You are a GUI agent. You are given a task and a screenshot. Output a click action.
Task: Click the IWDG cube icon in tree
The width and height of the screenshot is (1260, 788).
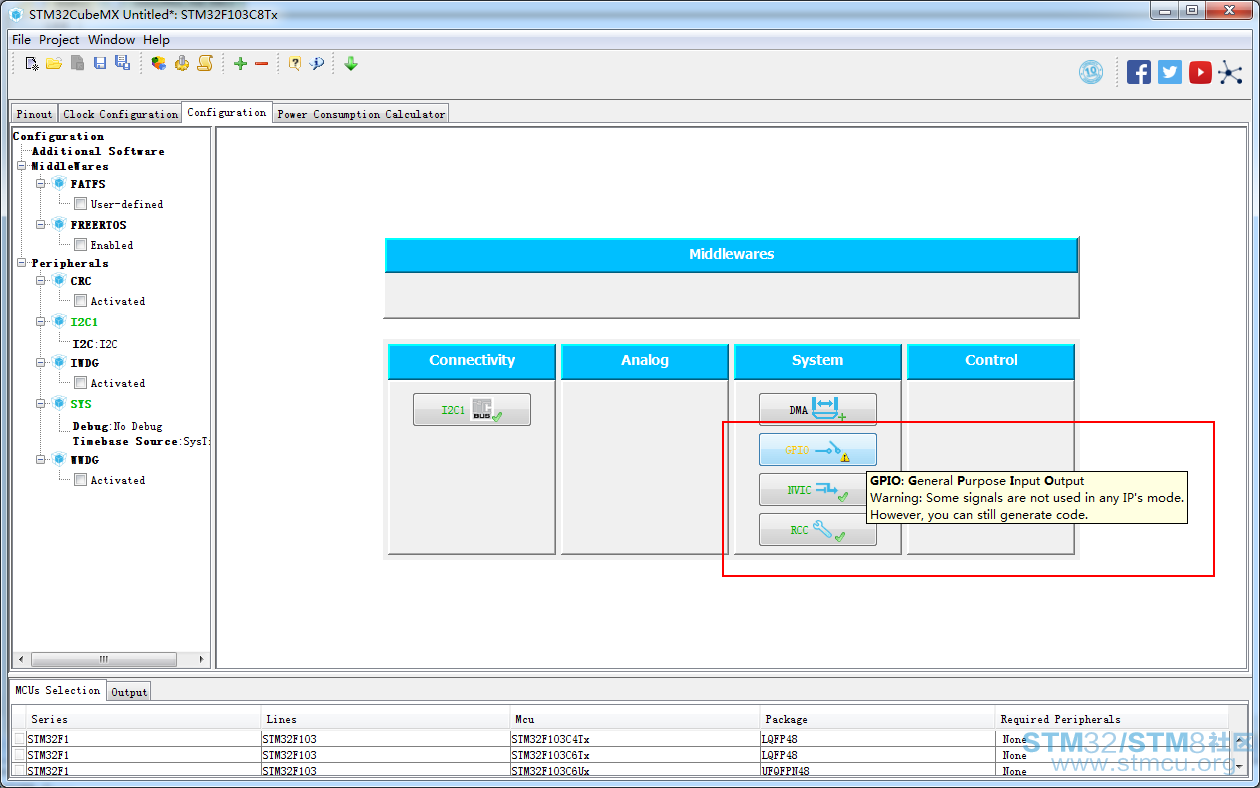click(x=59, y=363)
